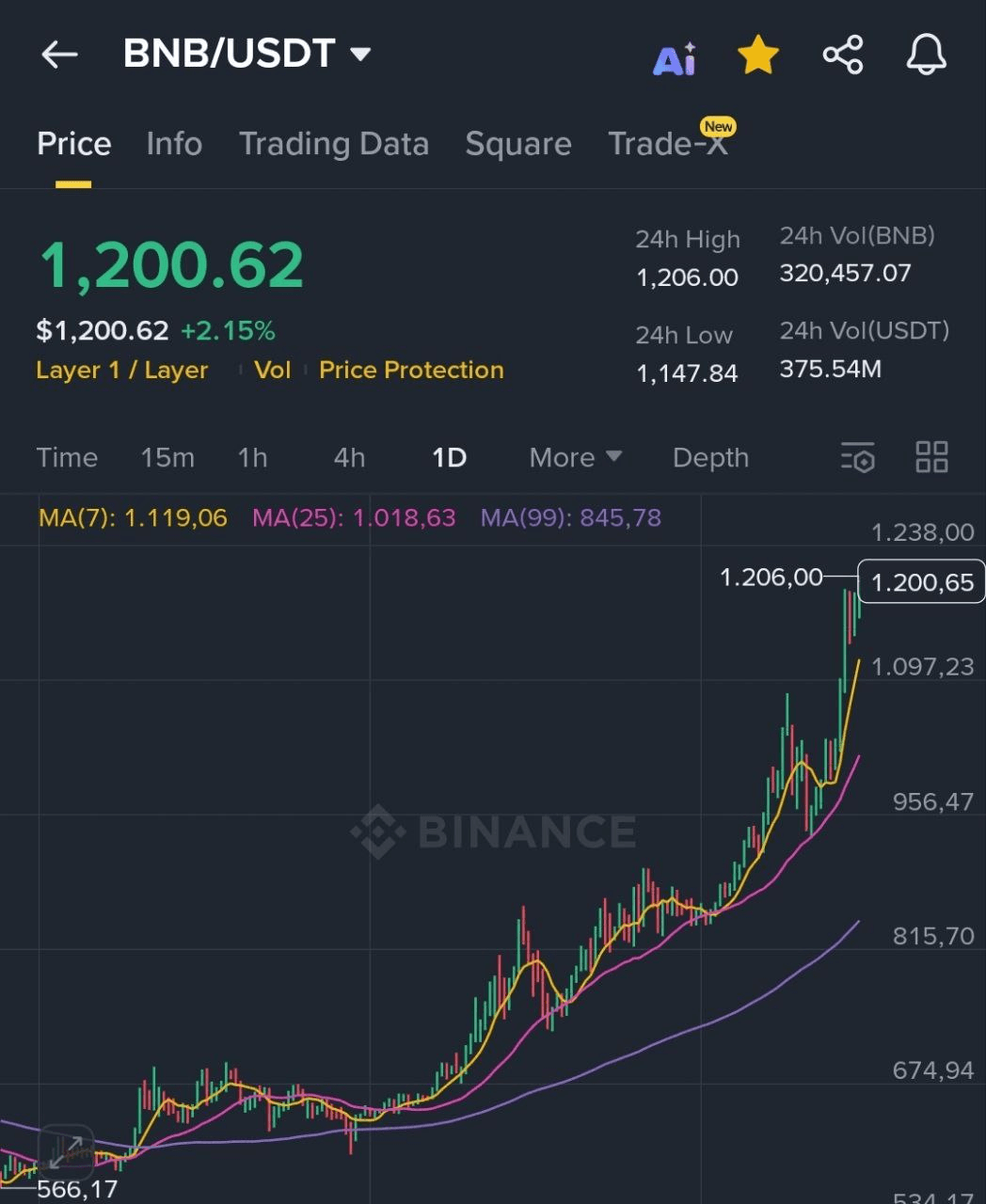Image resolution: width=986 pixels, height=1204 pixels.
Task: Tap the four-square grid layout icon
Action: [931, 457]
